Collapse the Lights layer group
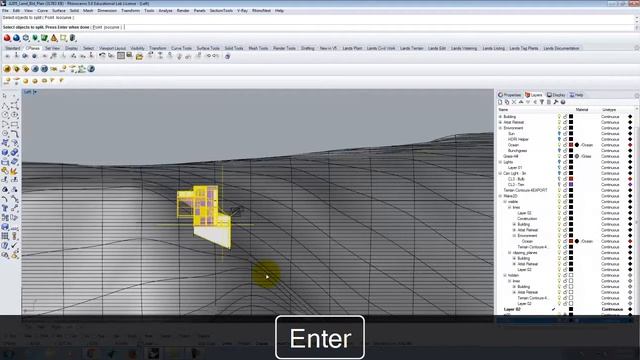 coord(500,162)
